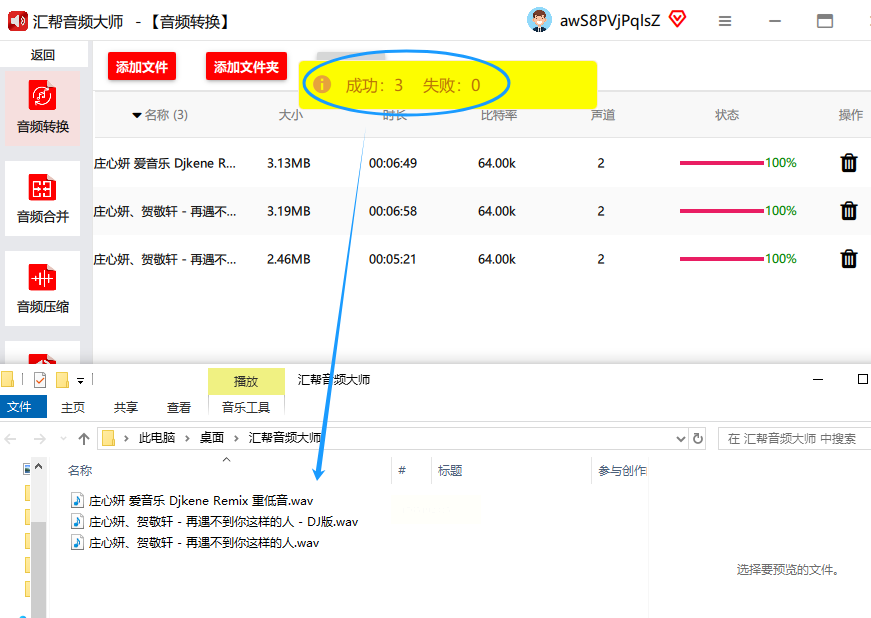This screenshot has height=618, width=871.
Task: Delete the 2.46MB file row
Action: 848,259
